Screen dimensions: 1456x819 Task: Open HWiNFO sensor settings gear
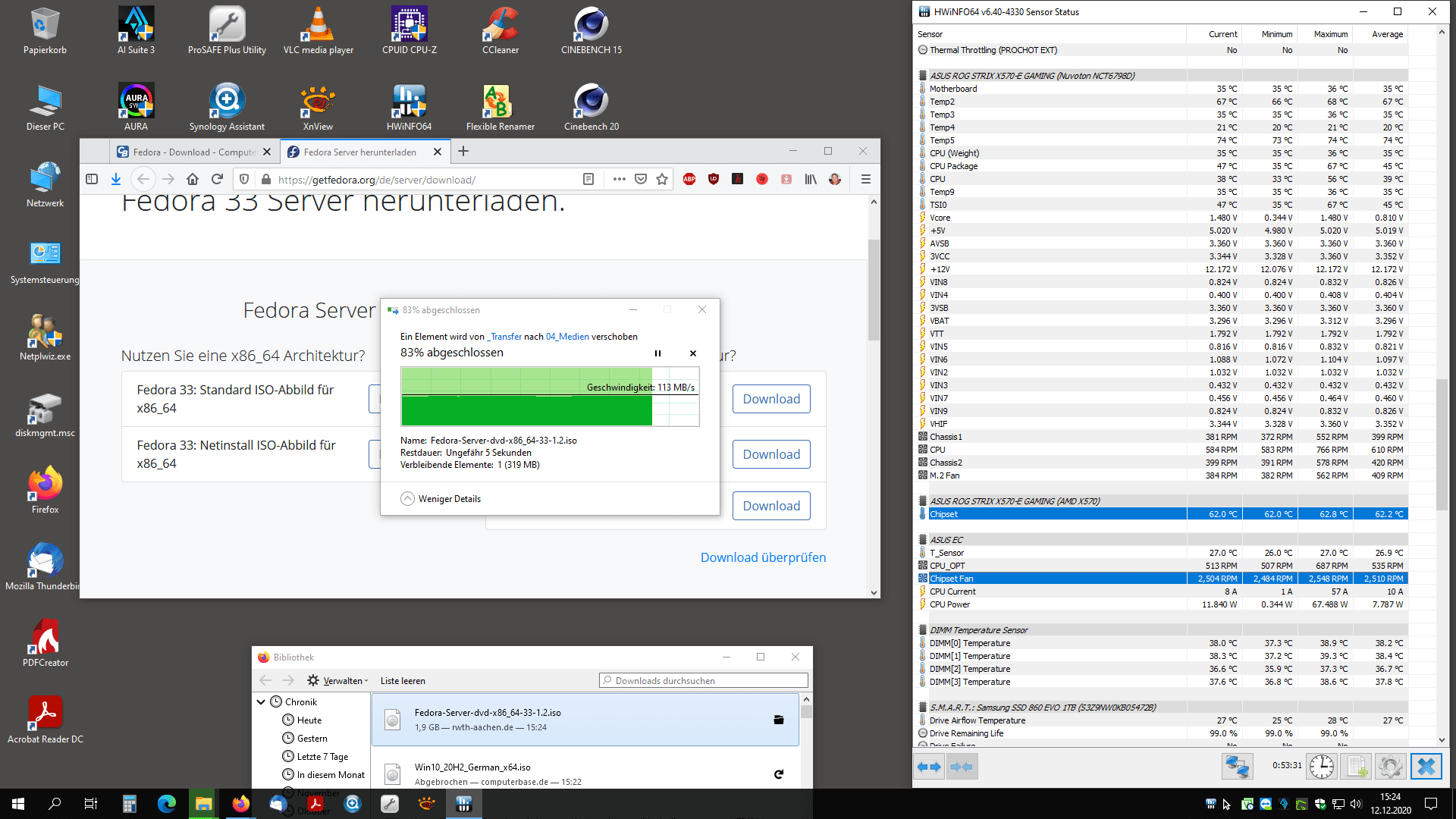pyautogui.click(x=1391, y=767)
